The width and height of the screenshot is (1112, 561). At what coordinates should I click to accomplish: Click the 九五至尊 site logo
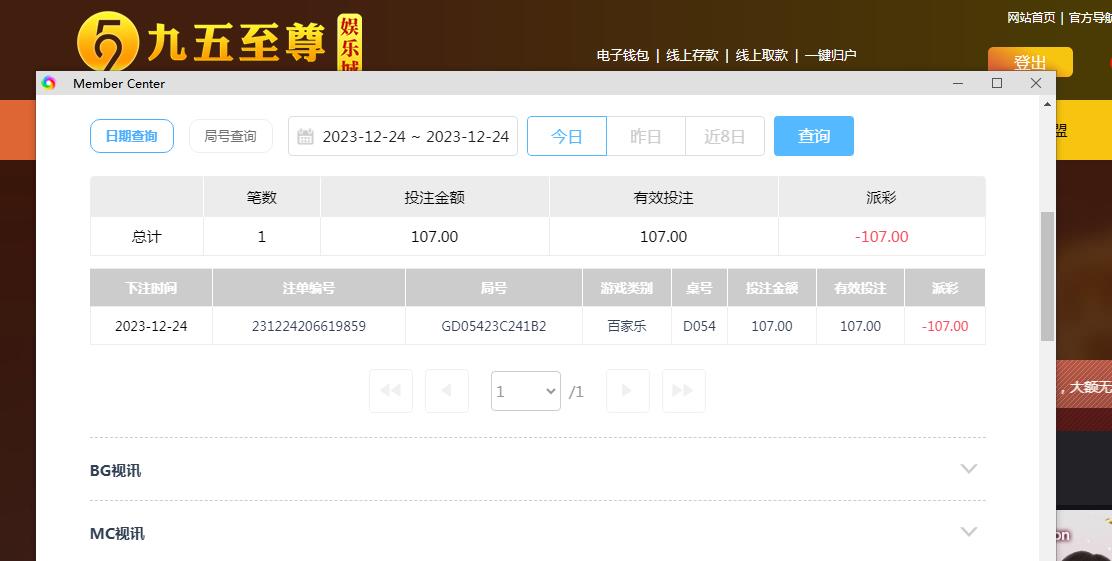(220, 41)
